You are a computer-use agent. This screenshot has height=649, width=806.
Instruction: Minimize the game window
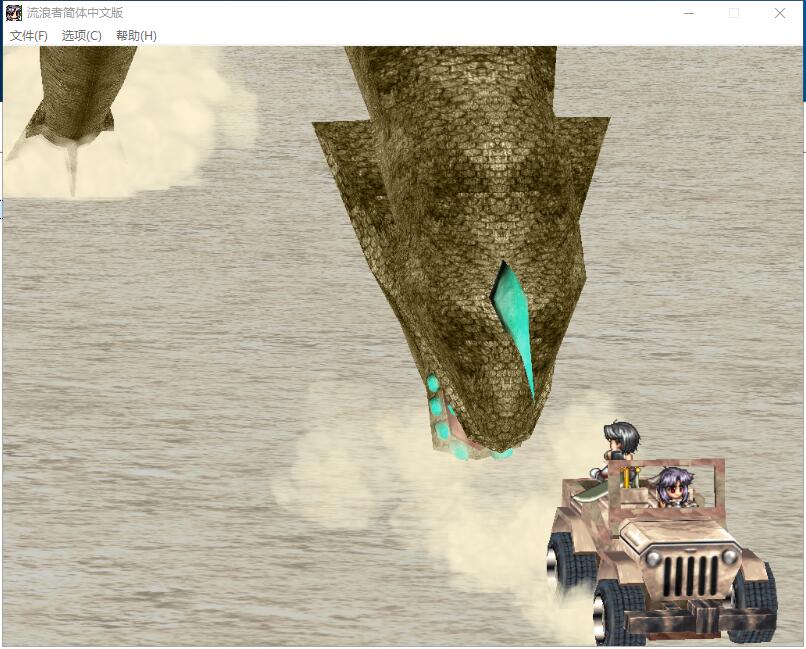pyautogui.click(x=689, y=13)
